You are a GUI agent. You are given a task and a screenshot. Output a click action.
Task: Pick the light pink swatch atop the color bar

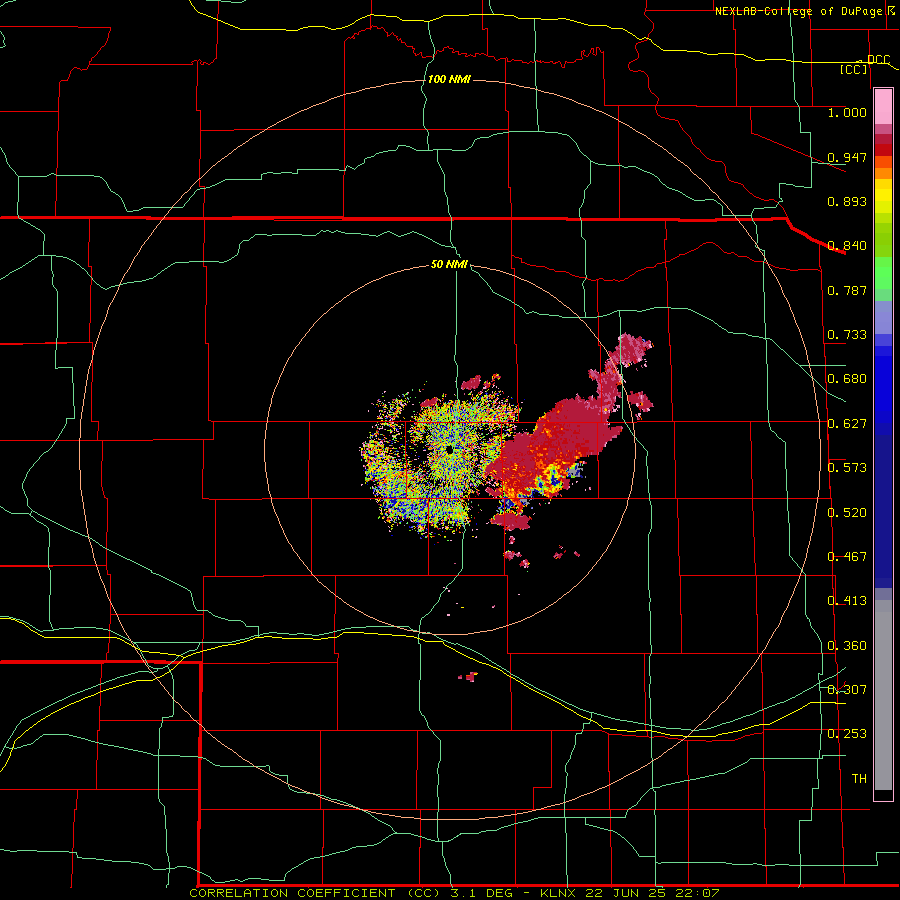[x=883, y=107]
